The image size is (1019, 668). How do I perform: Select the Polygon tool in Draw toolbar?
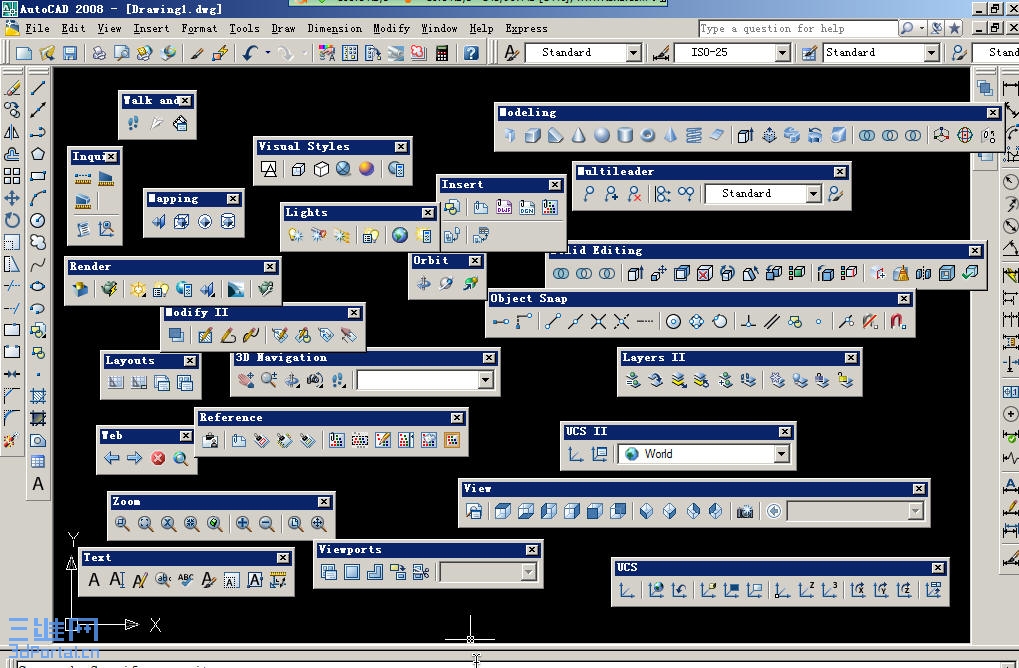tap(38, 154)
